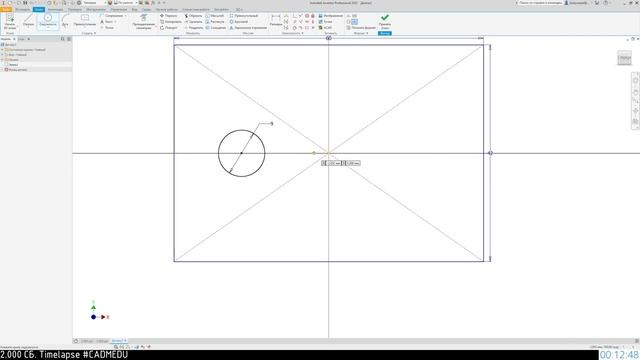Click Show Format (Показать формат)
Image resolution: width=640 pixels, height=360 pixels.
click(x=361, y=28)
